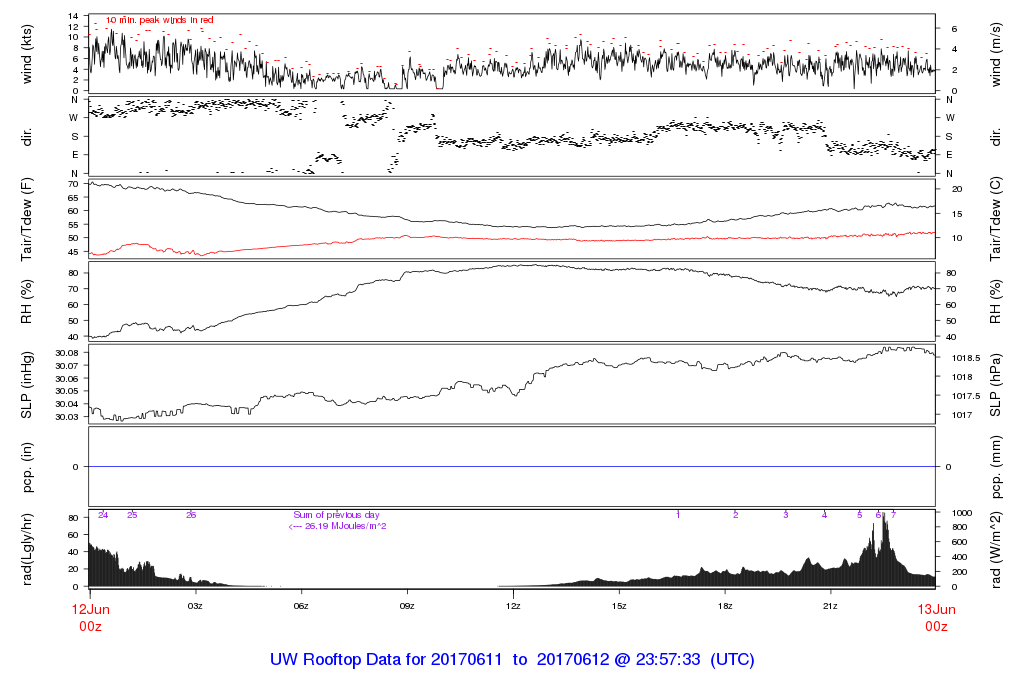Select the 'SLP (hPa)' axis label
The image size is (1024, 700).
coord(995,385)
